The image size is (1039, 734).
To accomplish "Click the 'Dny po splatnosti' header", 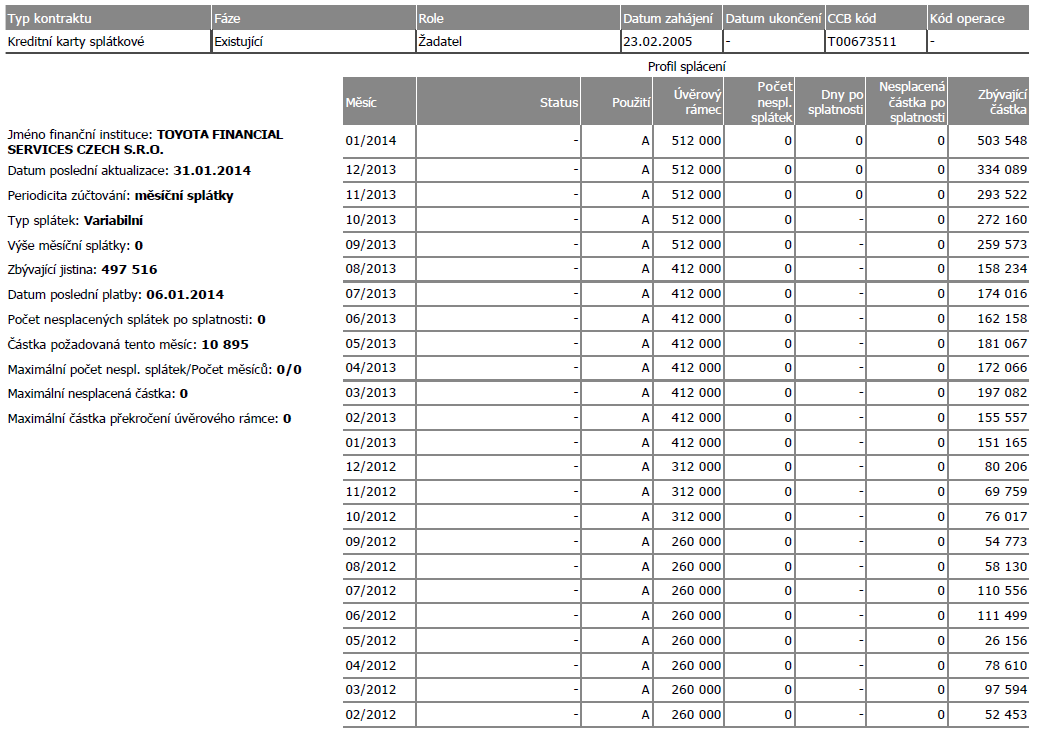I will pyautogui.click(x=830, y=101).
